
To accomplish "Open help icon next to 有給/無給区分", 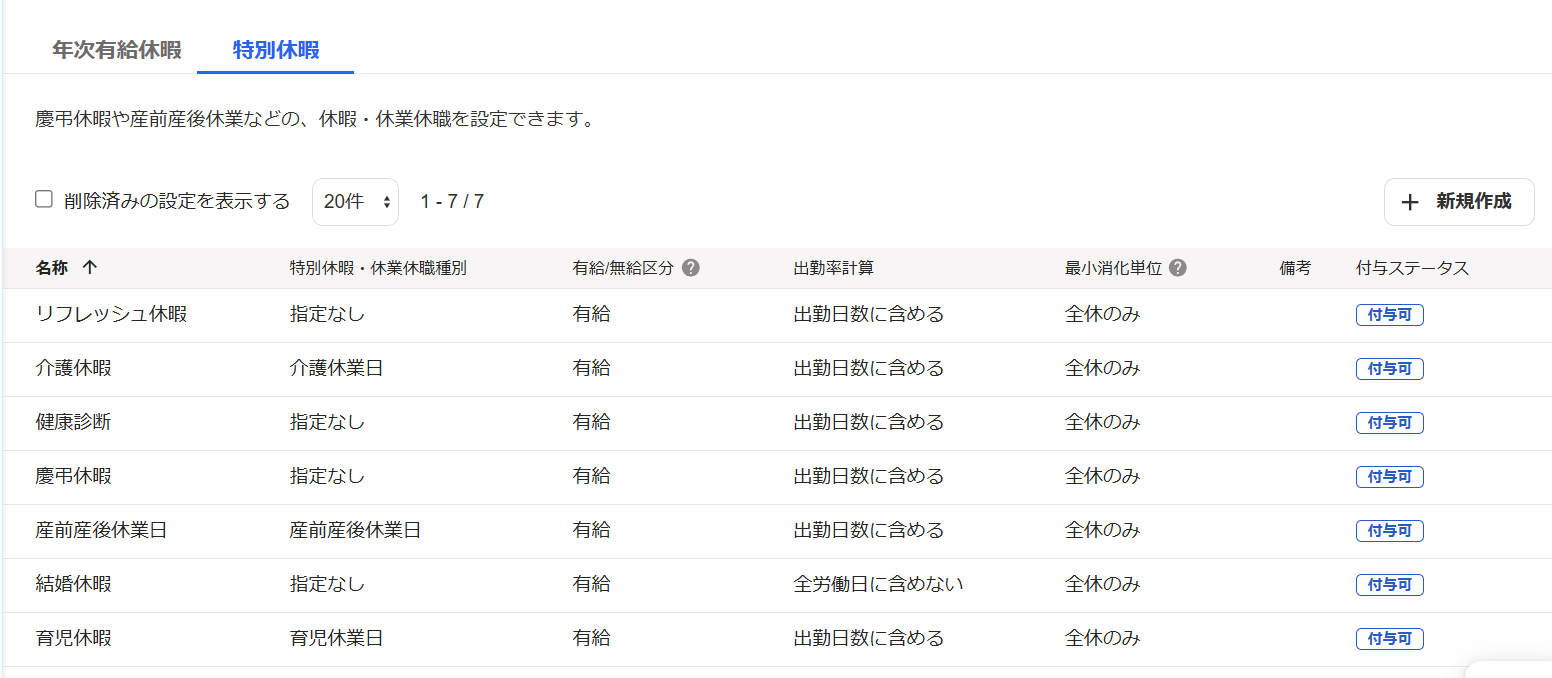I will (690, 268).
